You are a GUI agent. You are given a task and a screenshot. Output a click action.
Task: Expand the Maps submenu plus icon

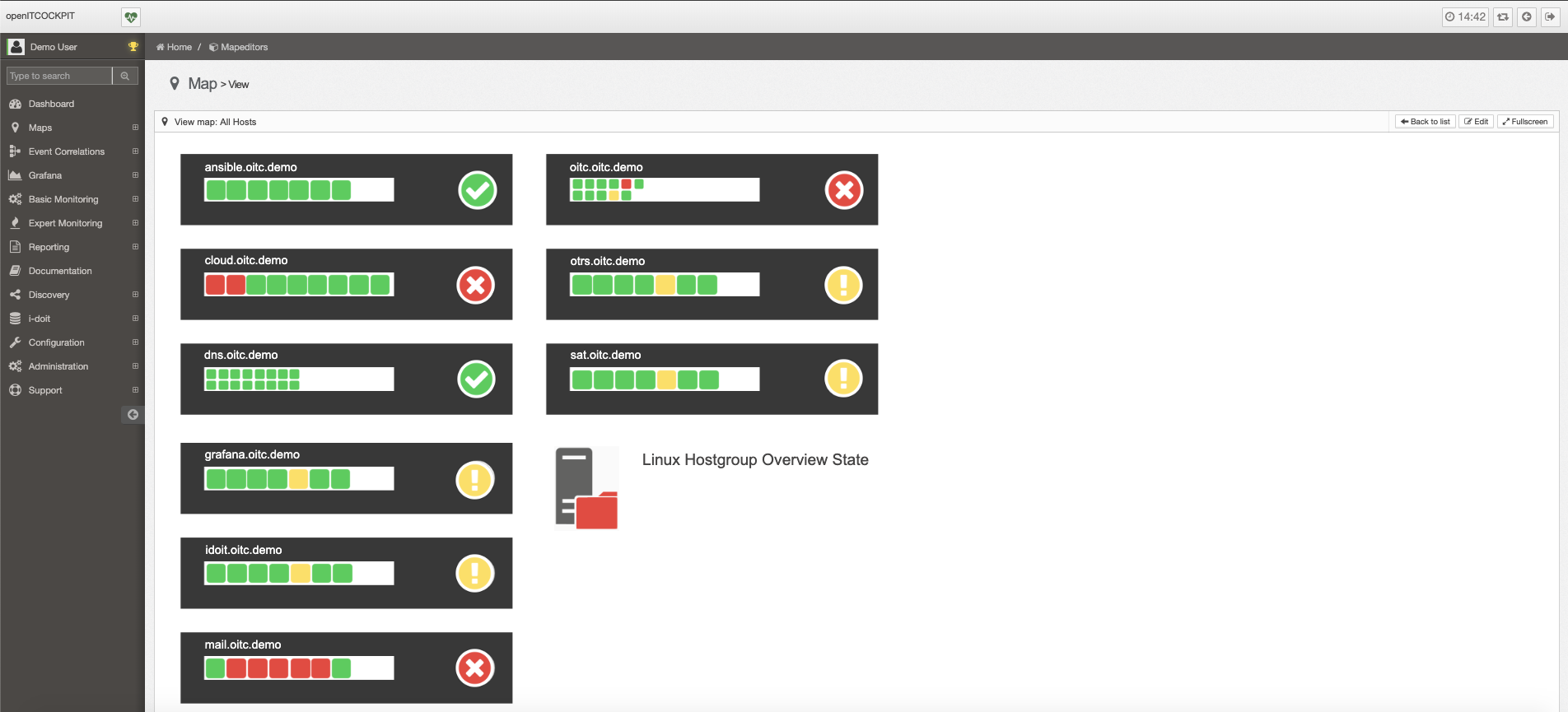(x=135, y=128)
